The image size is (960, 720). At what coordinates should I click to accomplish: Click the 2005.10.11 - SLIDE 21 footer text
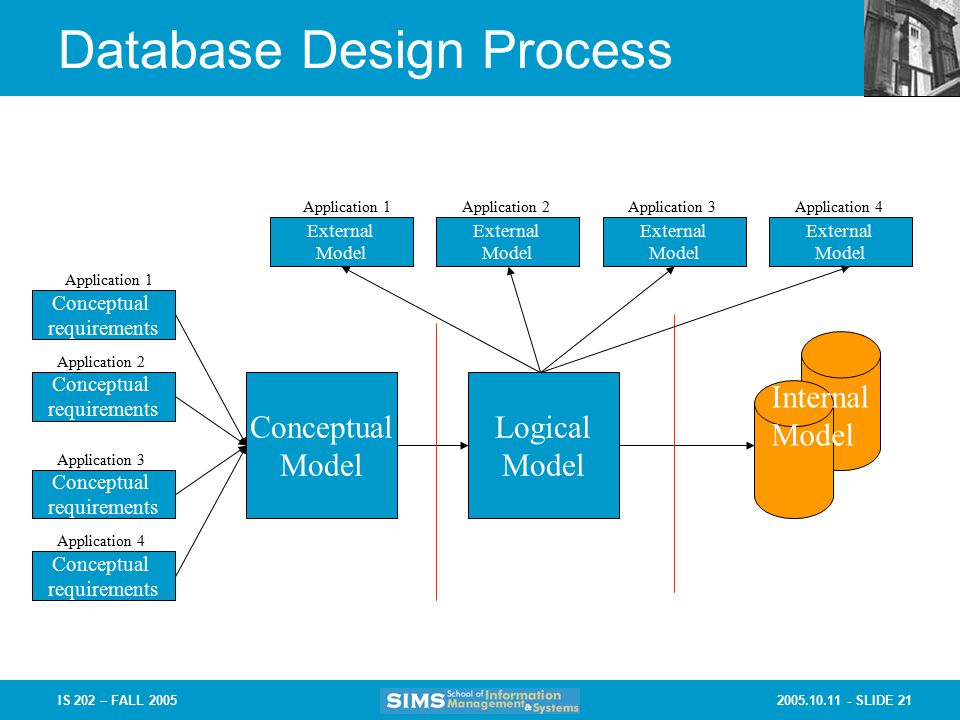(844, 700)
